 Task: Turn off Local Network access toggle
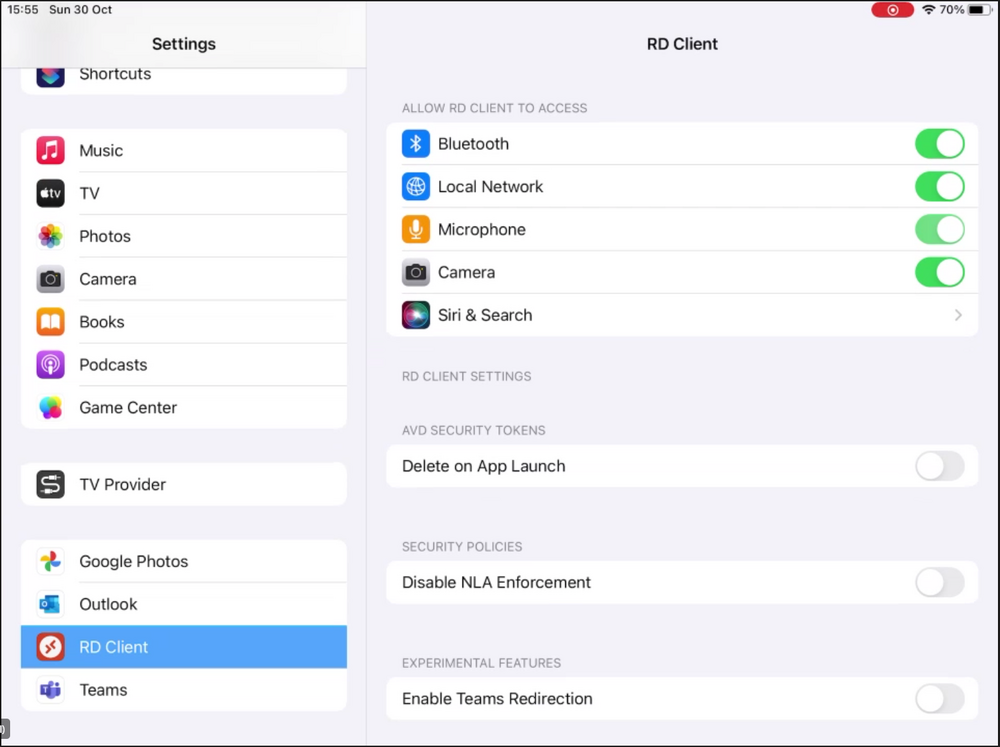(x=939, y=187)
